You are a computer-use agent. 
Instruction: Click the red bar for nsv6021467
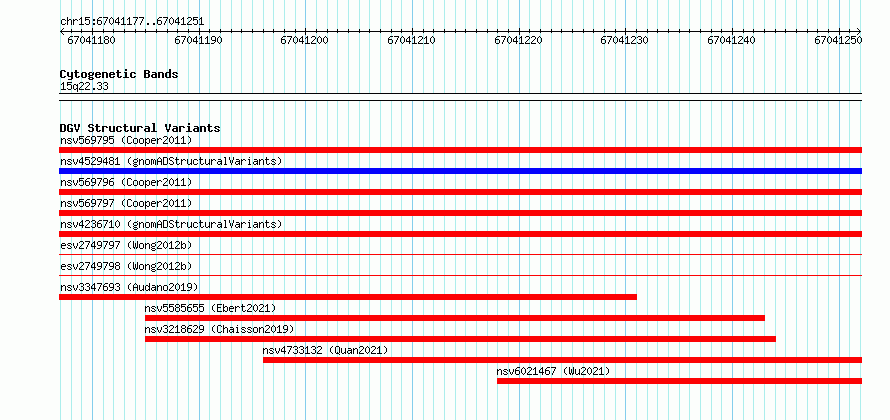679,381
